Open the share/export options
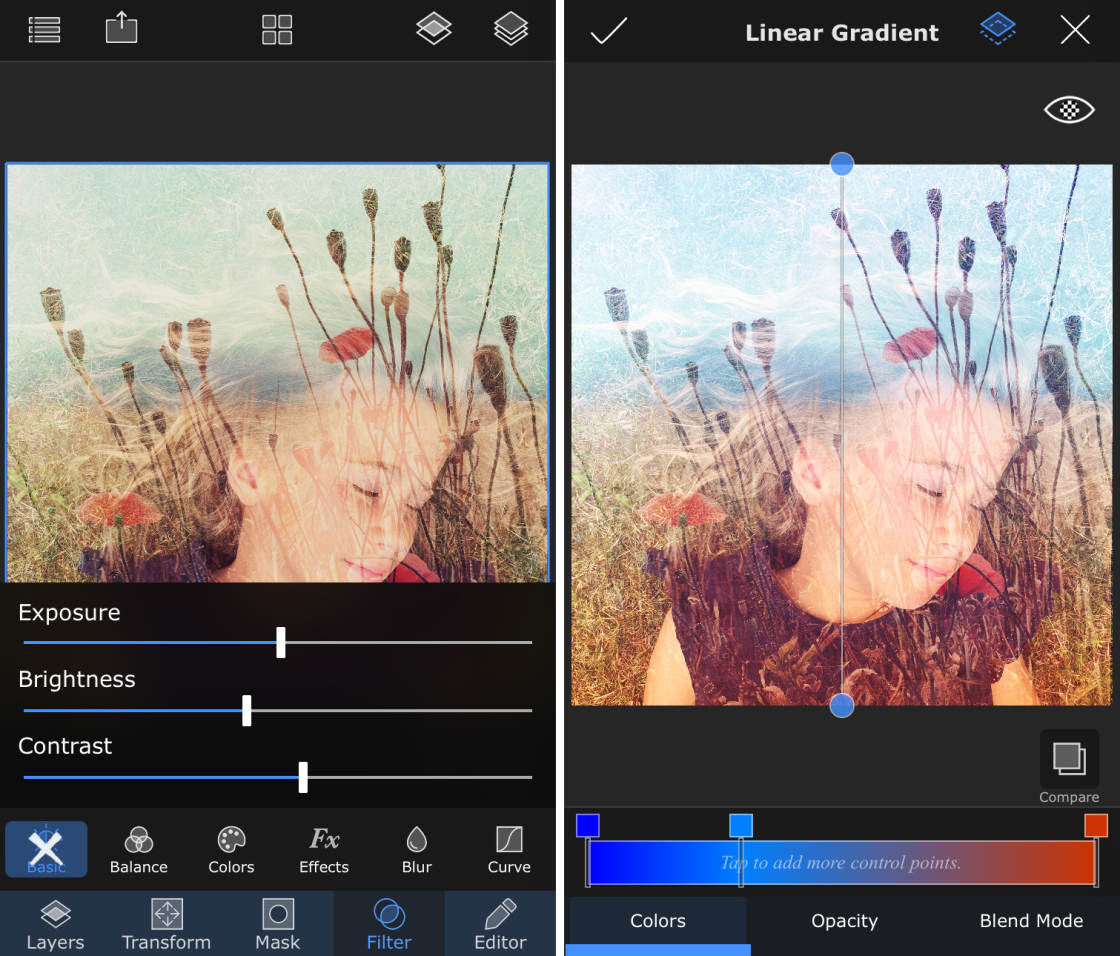Screen dimensions: 1120x956 click(x=121, y=29)
